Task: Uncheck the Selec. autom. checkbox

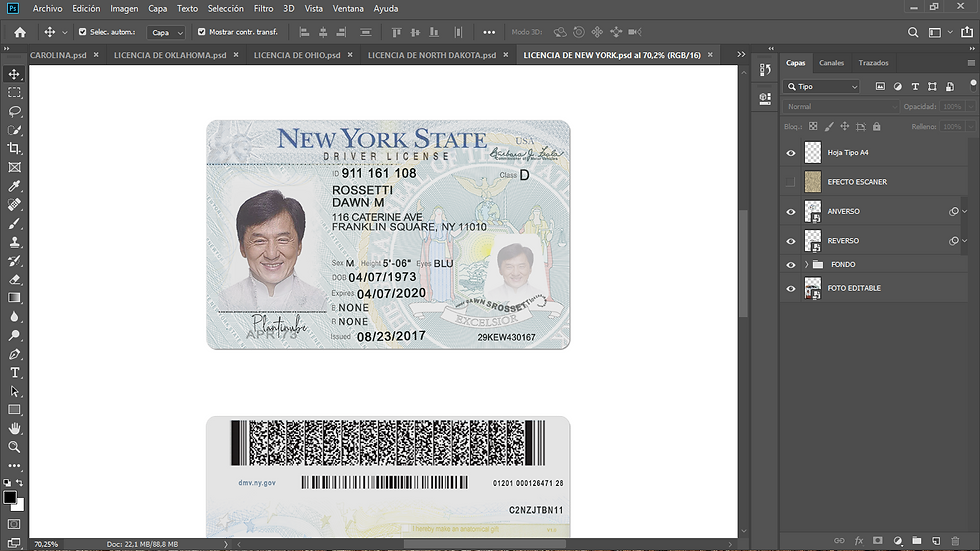Action: 82,32
